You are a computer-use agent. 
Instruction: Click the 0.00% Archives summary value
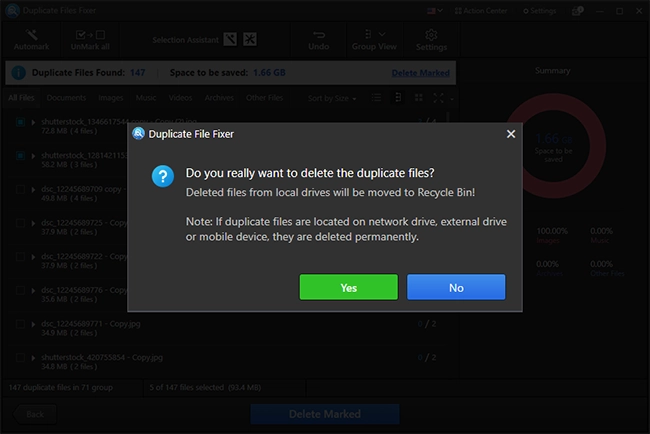coord(547,264)
